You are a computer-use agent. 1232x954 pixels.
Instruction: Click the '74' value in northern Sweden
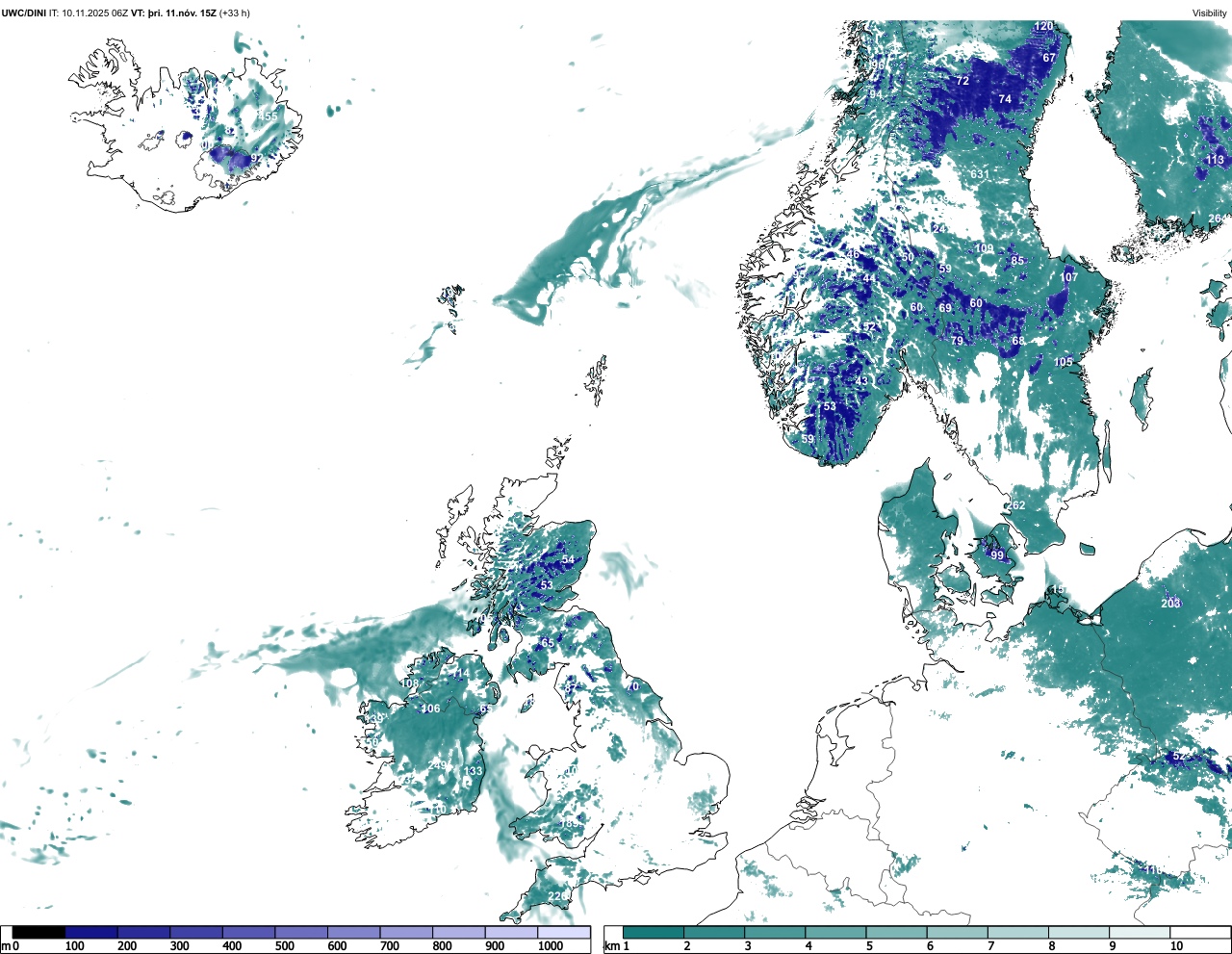tap(1005, 99)
